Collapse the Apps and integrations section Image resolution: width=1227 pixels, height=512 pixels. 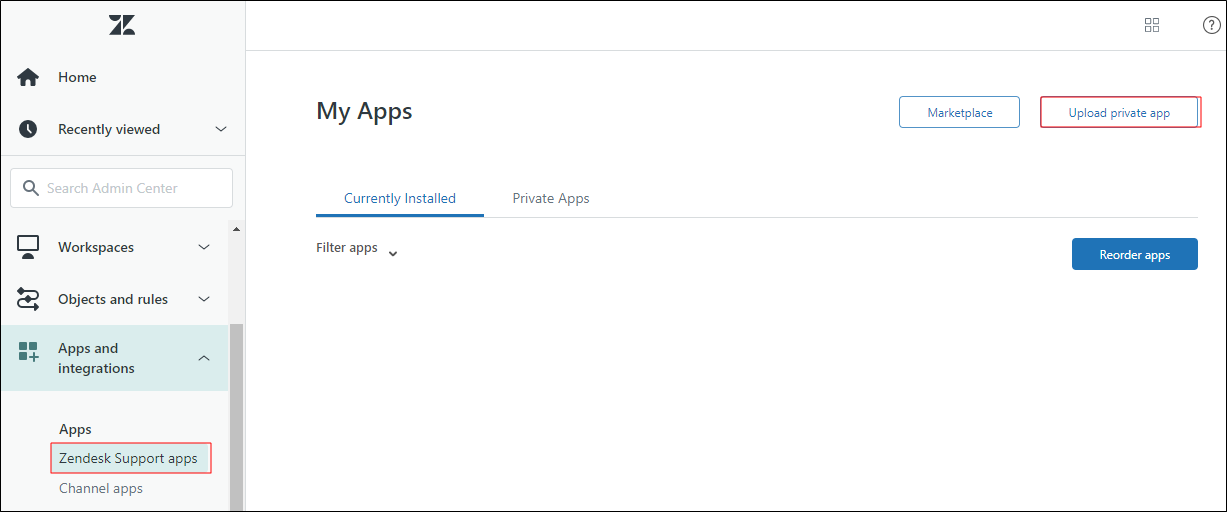click(x=204, y=358)
